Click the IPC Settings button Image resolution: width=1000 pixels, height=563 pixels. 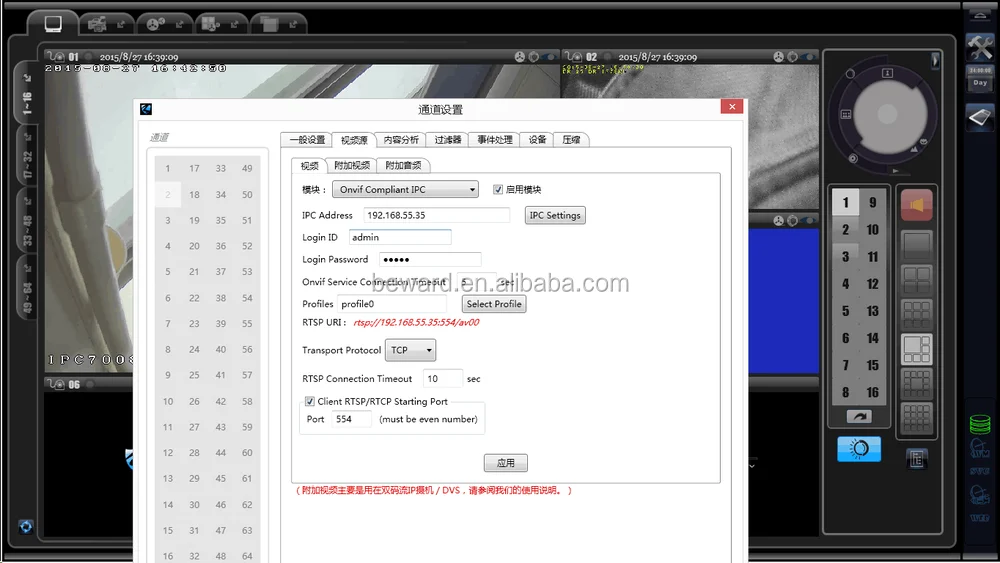tap(555, 216)
